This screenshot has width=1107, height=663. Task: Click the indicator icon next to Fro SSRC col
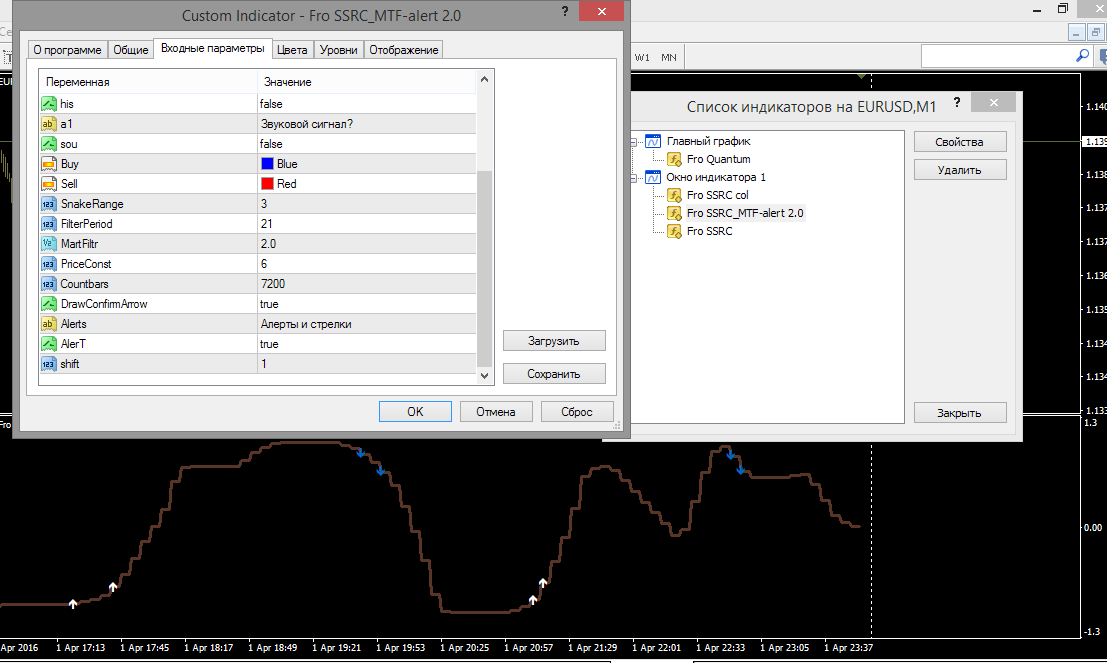point(674,195)
